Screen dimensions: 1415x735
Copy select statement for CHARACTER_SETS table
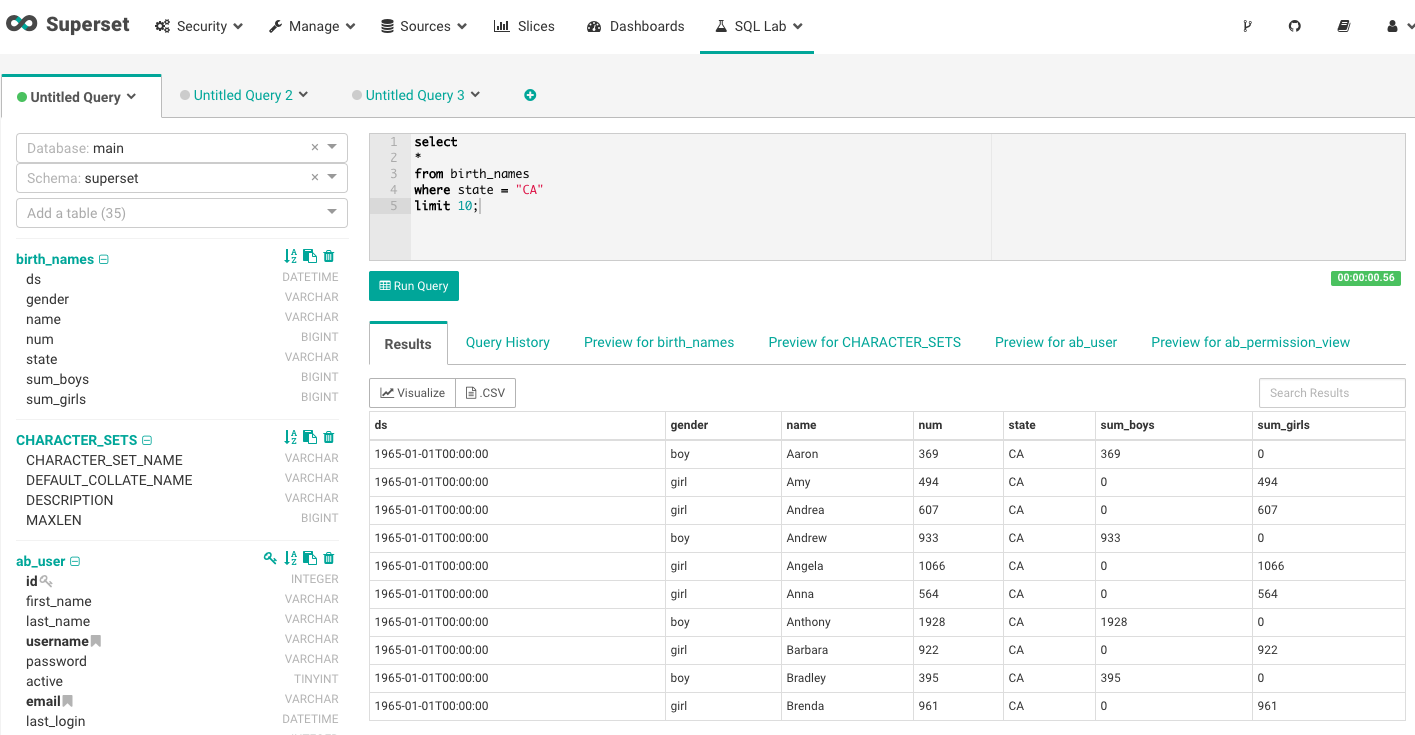310,438
